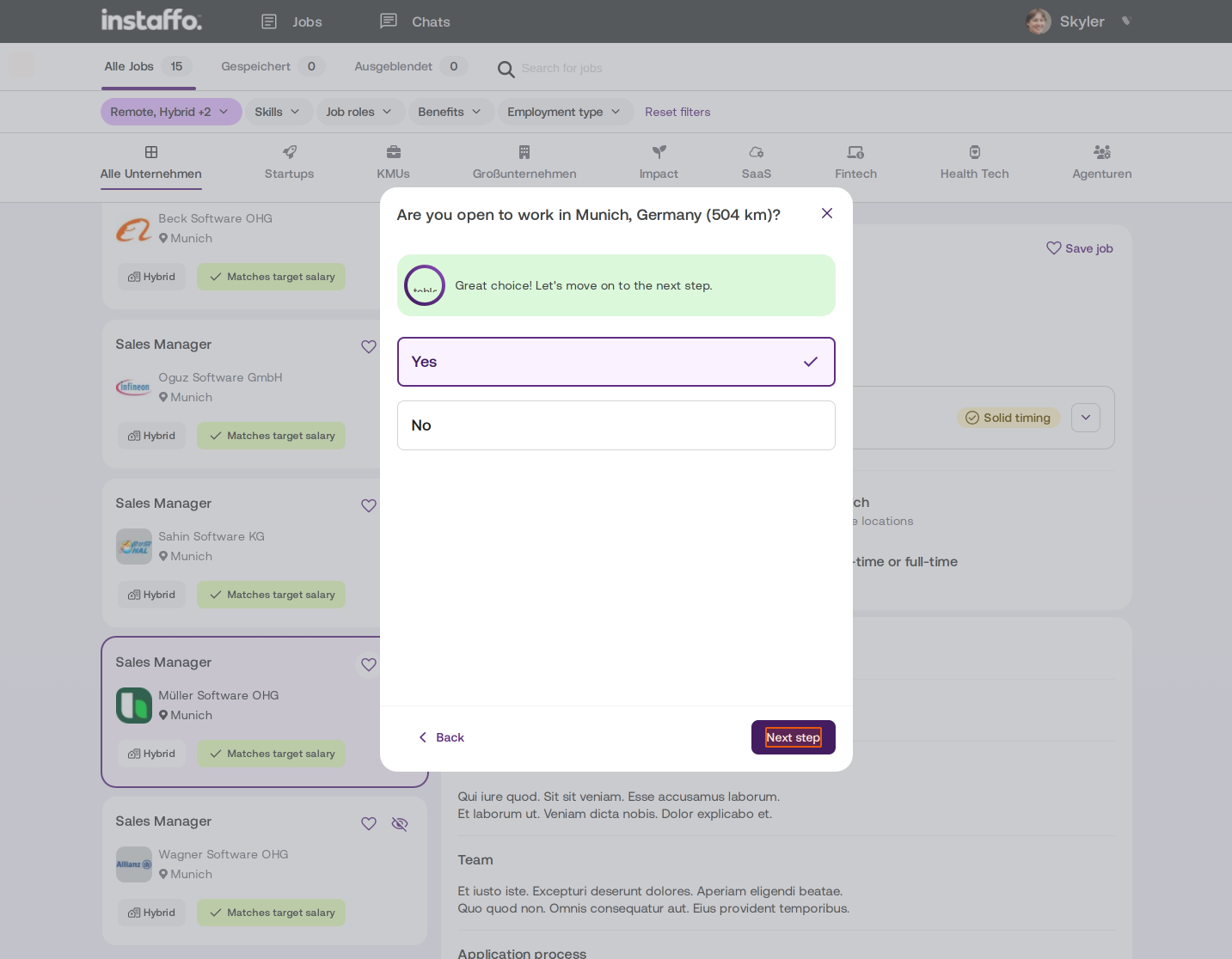Switch to the Ausgeblendet tab
The height and width of the screenshot is (959, 1232).
(x=411, y=66)
